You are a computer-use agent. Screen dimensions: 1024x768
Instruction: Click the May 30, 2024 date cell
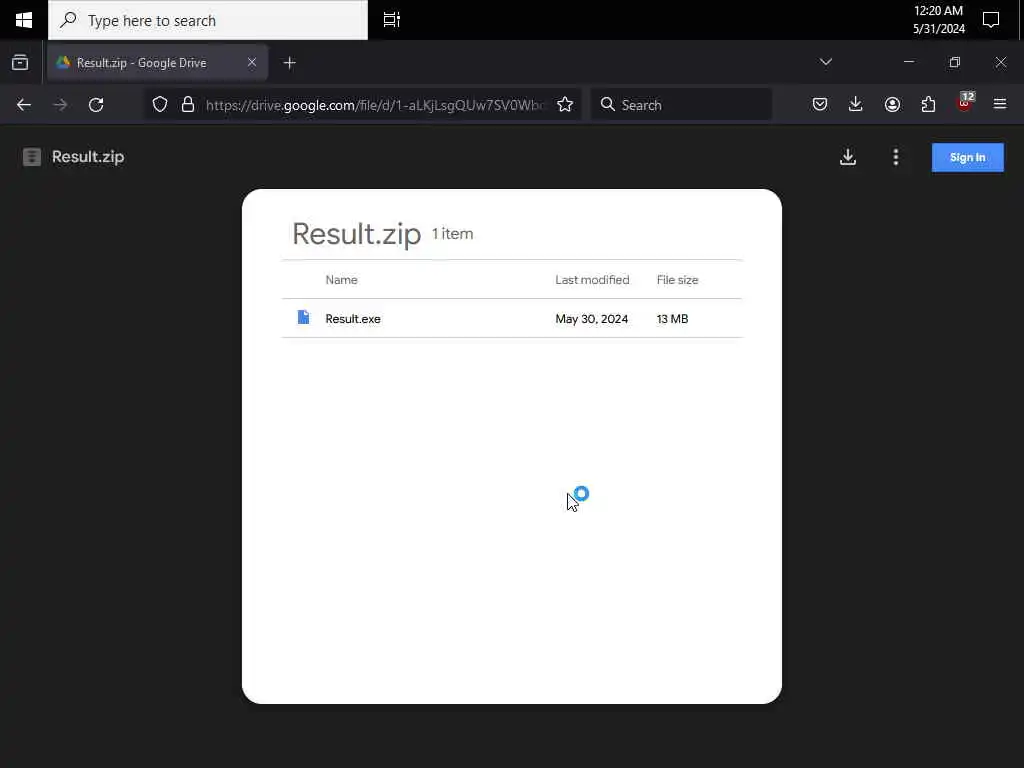pyautogui.click(x=592, y=319)
